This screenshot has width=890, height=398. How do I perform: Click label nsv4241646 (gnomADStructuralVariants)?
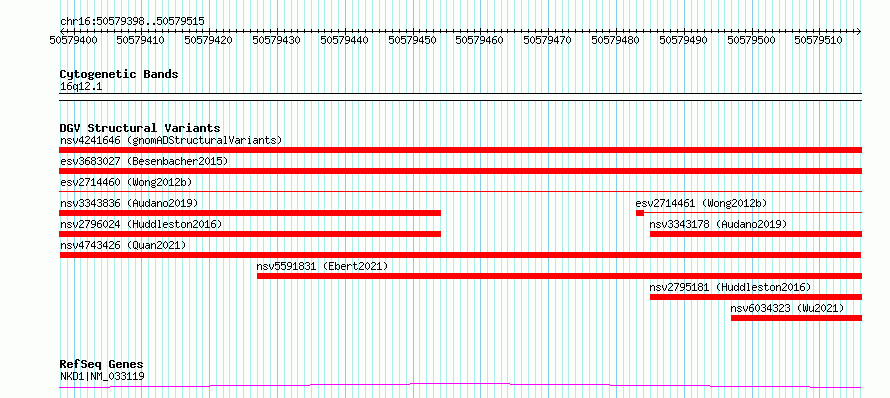click(x=171, y=140)
